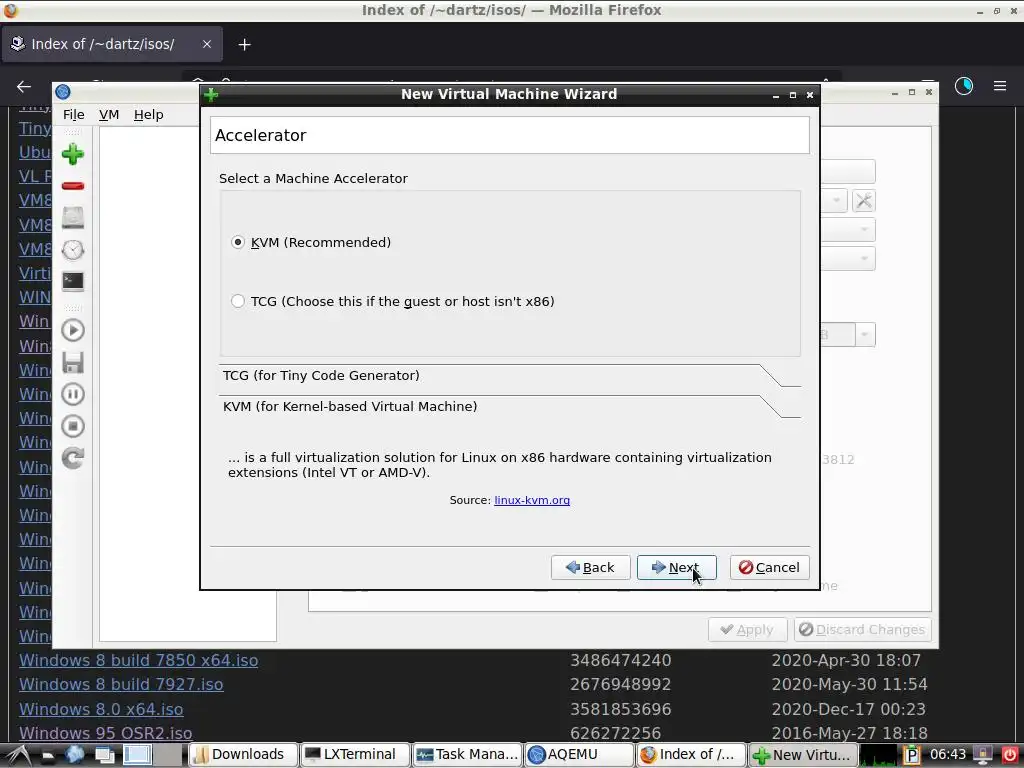This screenshot has height=768, width=1024.
Task: Open the Windows 8 build 7850 x64.iso link
Action: (138, 660)
